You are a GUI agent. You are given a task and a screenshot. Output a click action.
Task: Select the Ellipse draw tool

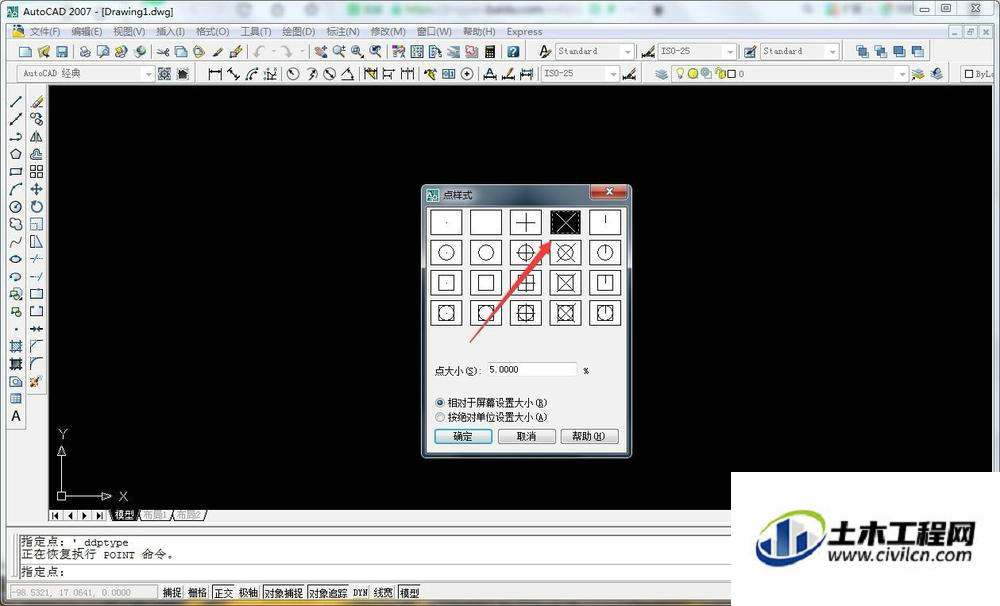16,259
